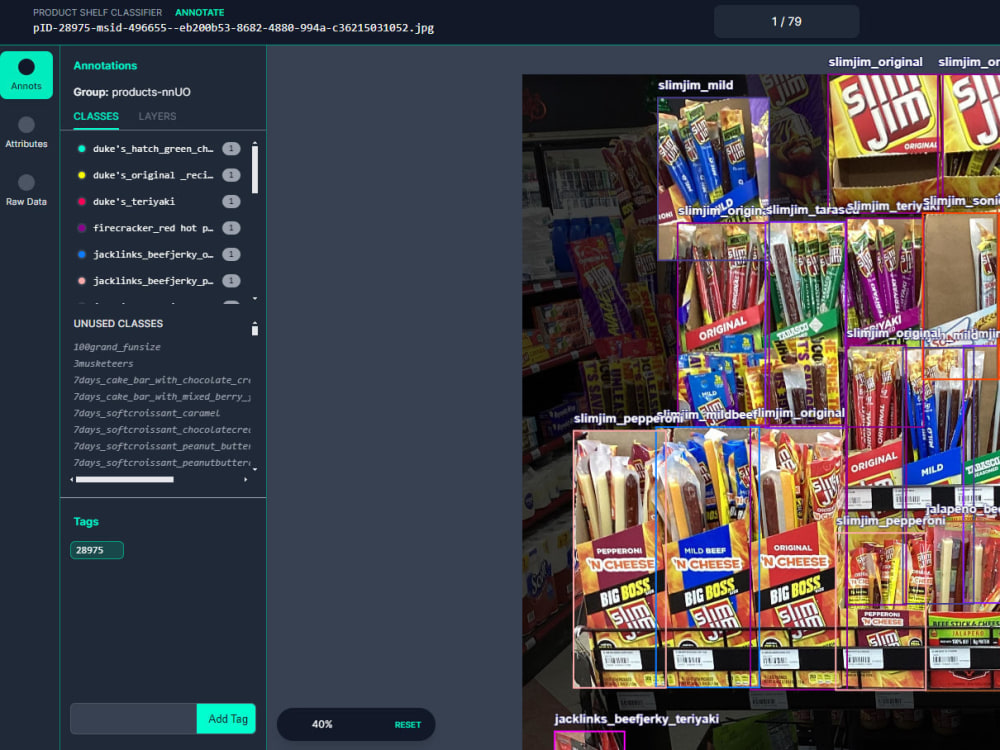Click the Annotations panel heading
Viewport: 1000px width, 750px height.
(x=105, y=66)
